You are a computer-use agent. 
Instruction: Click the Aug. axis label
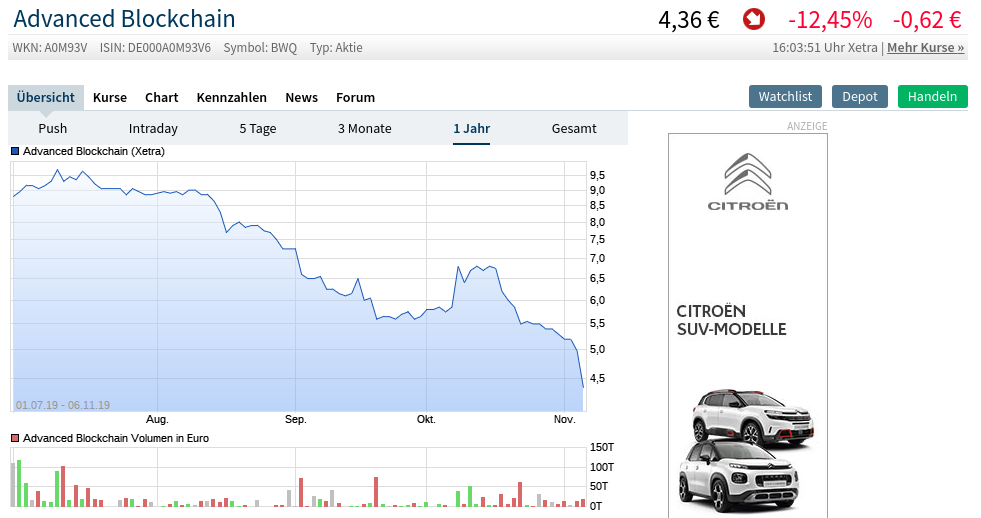pos(157,419)
